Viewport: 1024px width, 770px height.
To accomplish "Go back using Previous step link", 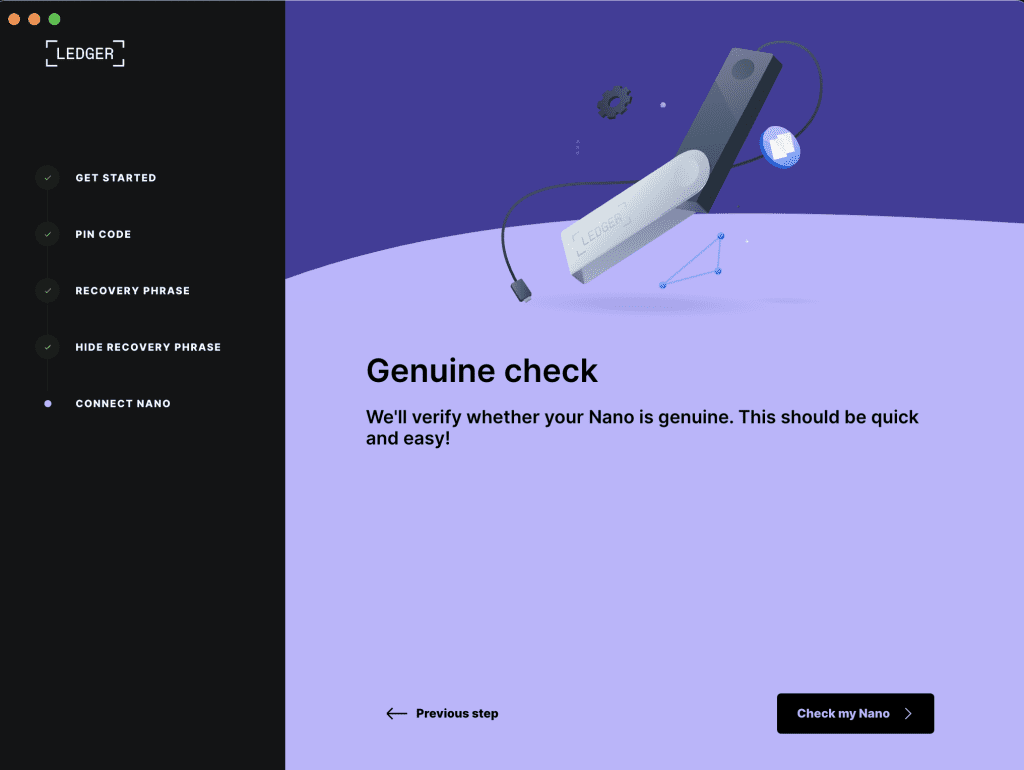I will click(442, 713).
